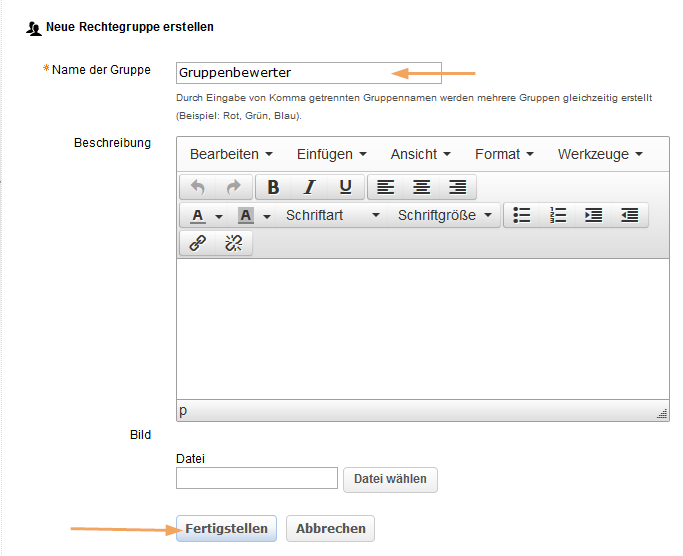Open the Schriftart font dropdown
Image resolution: width=683 pixels, height=556 pixels.
[332, 215]
